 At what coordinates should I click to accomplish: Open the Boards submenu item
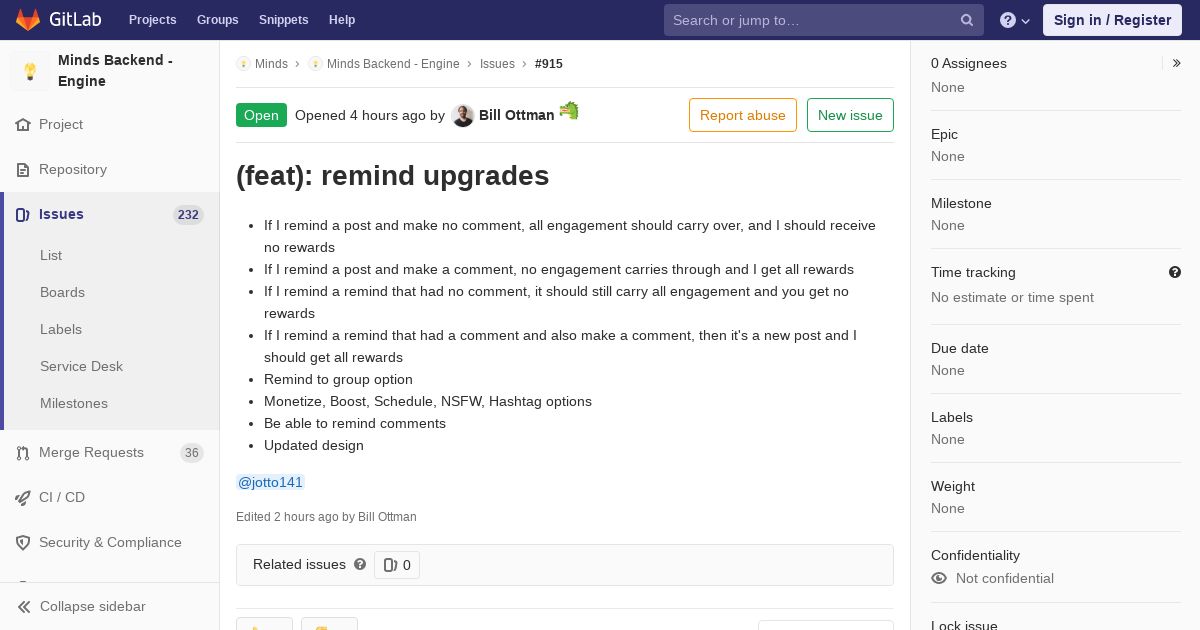coord(62,292)
